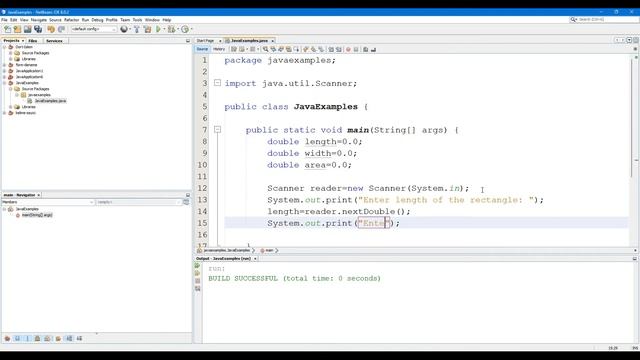Click the Output settings icon below Stop
Screen dimensions: 640x360
198,289
